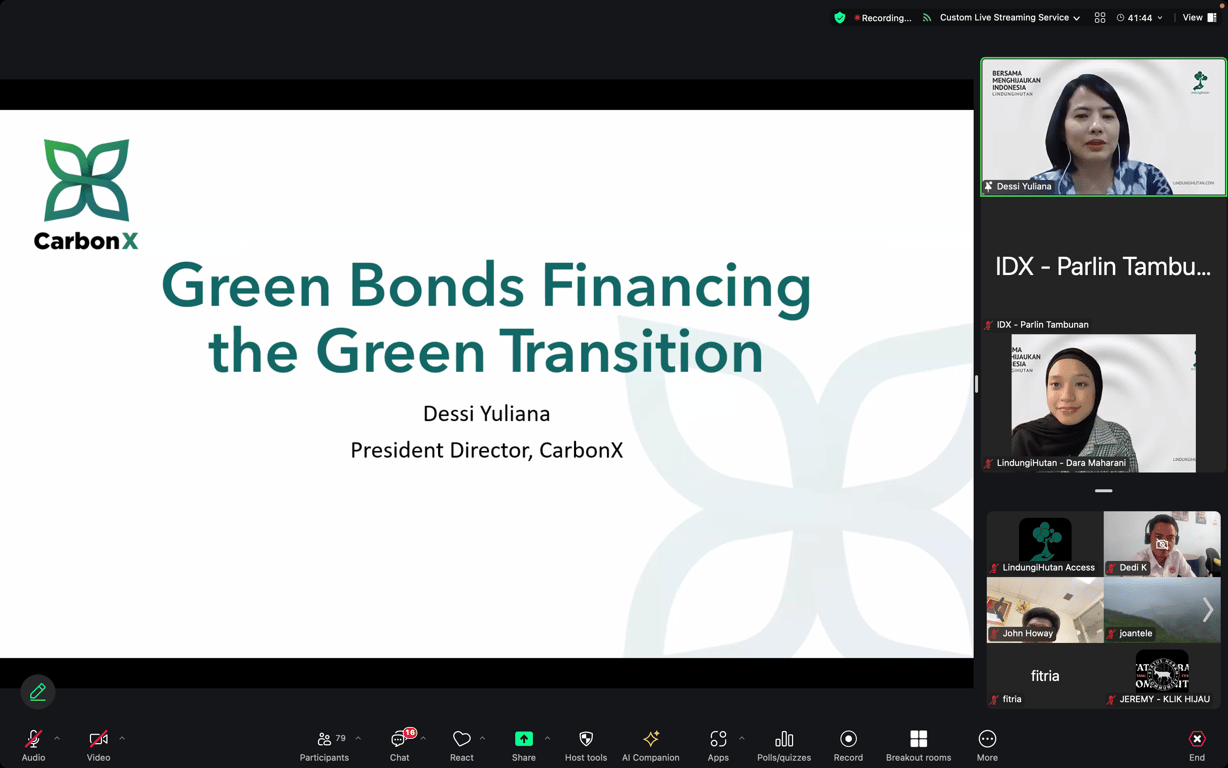Open the React heart menu
Screen dimensions: 1228x768
[461, 745]
